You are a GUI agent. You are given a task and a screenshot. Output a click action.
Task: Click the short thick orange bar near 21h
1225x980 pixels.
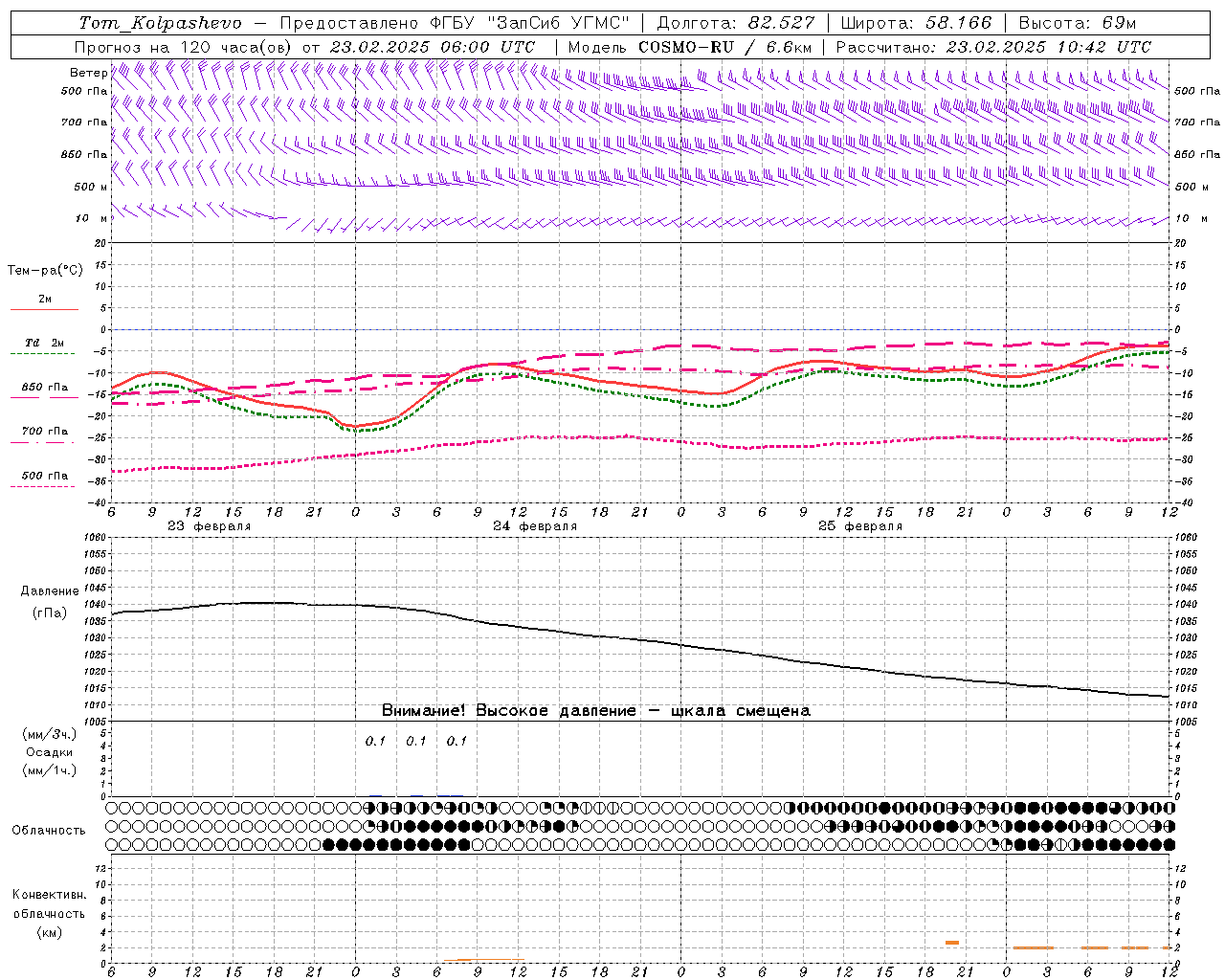pos(951,943)
